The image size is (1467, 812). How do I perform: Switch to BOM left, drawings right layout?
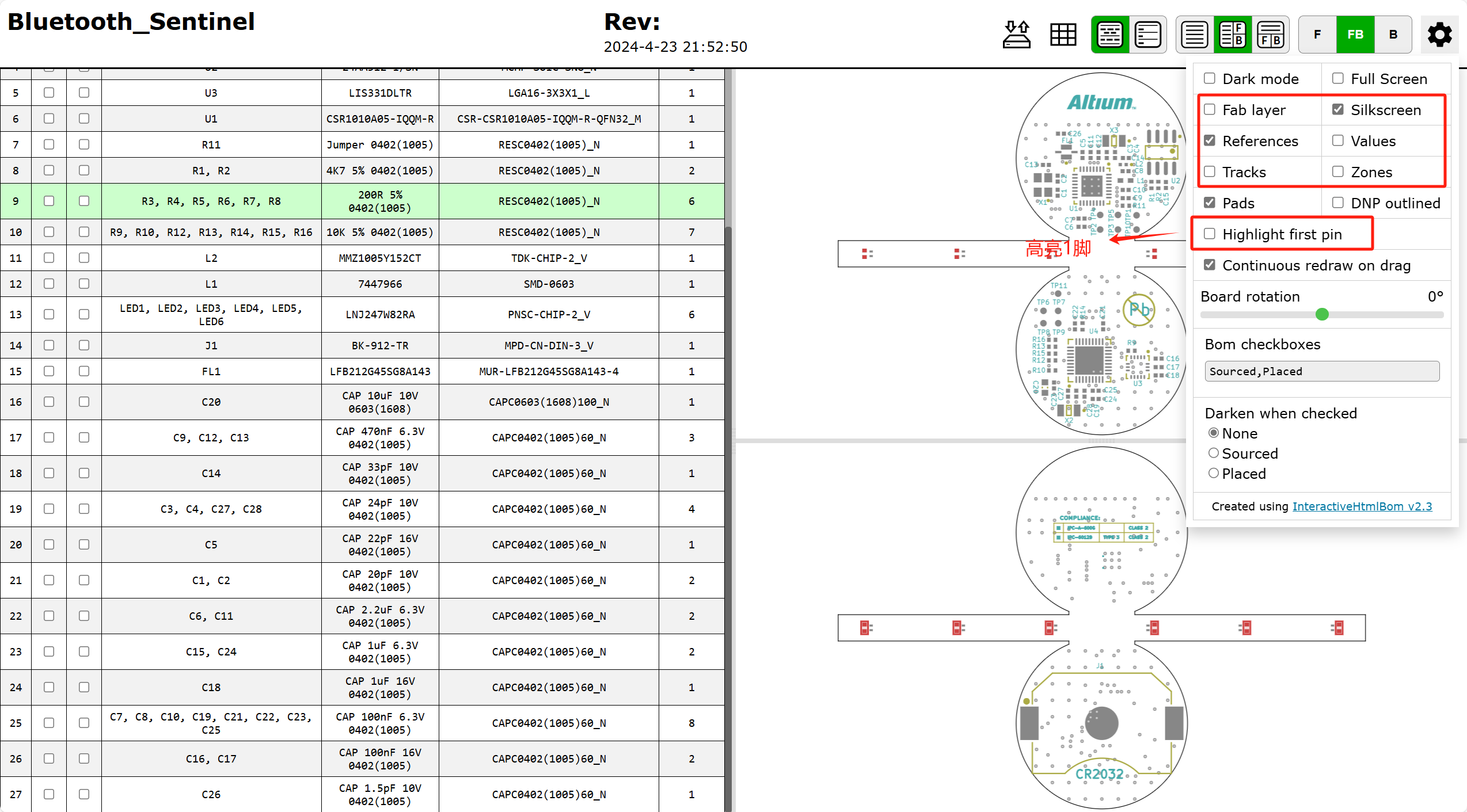click(1232, 35)
